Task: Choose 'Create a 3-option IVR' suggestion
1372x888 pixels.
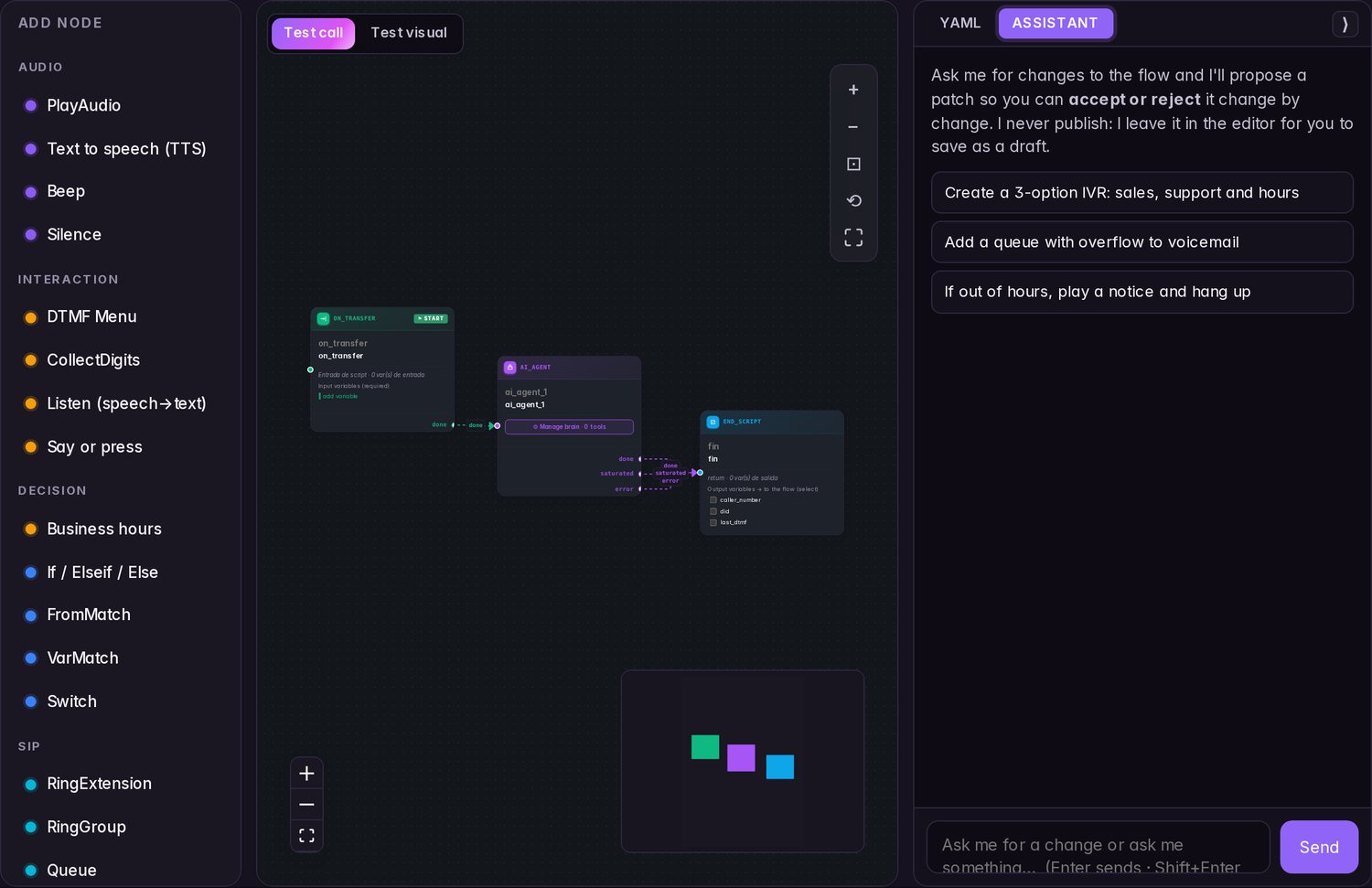Action: coord(1142,193)
